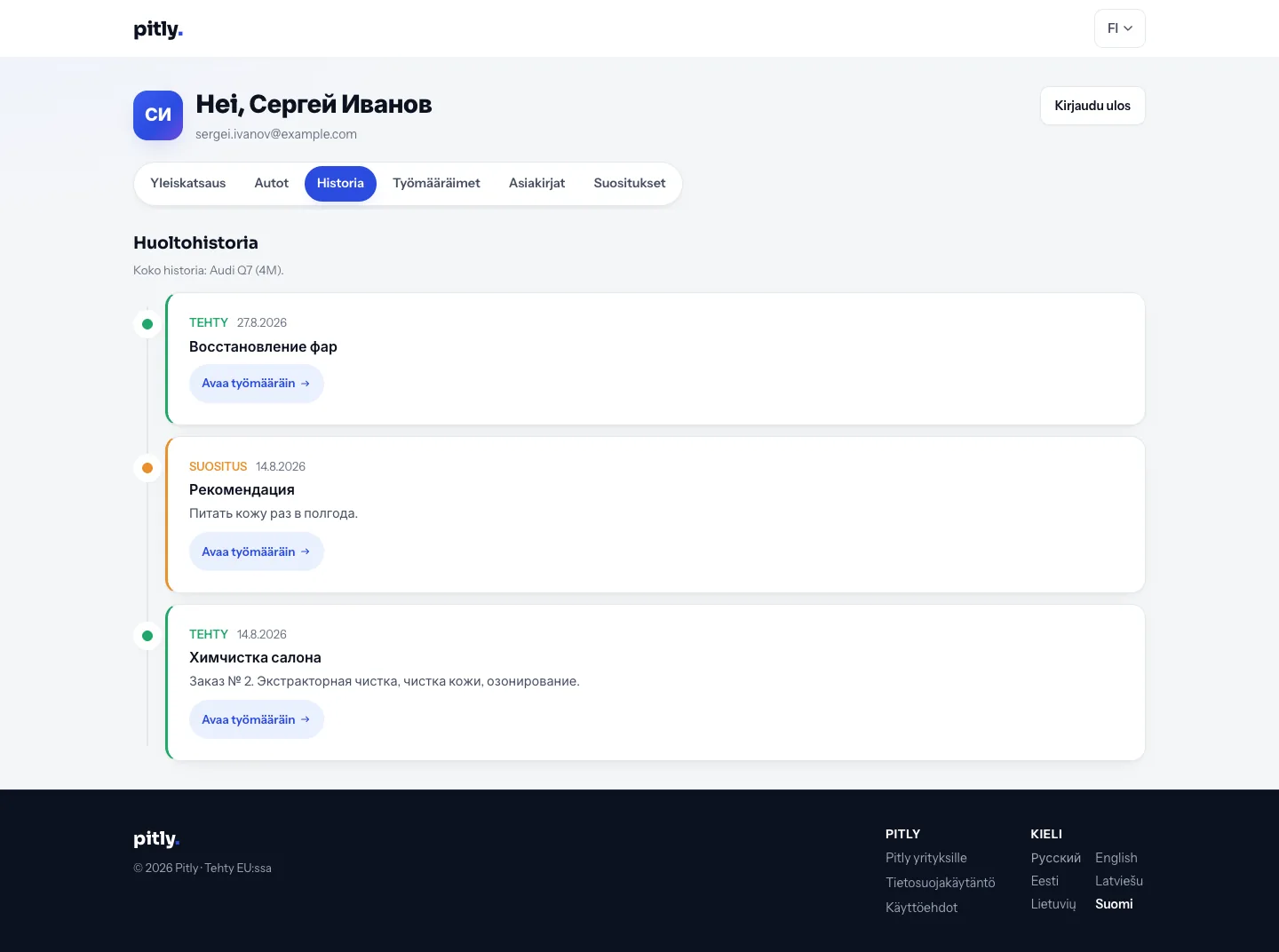1279x952 pixels.
Task: Select Русский language in footer
Action: (x=1056, y=858)
